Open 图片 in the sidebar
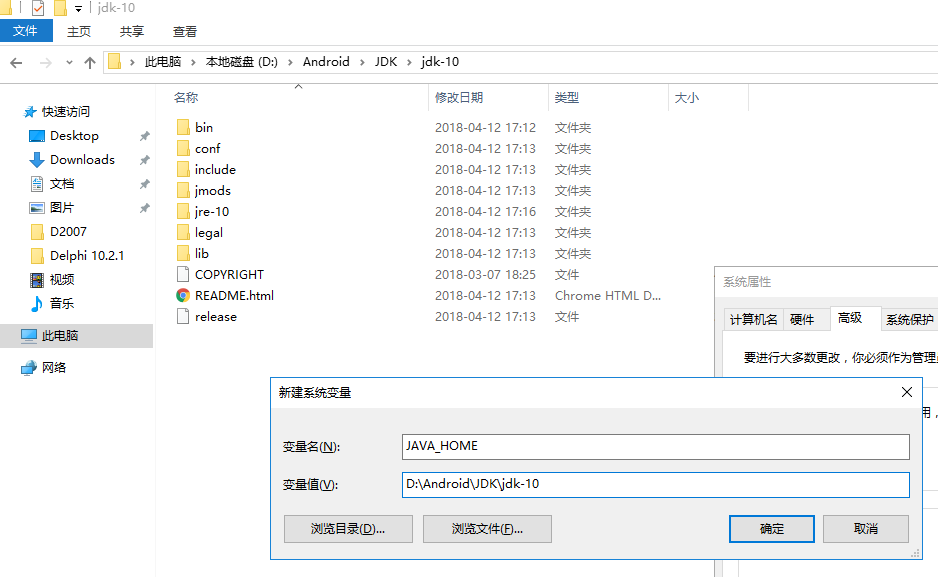The width and height of the screenshot is (938, 577). (62, 207)
